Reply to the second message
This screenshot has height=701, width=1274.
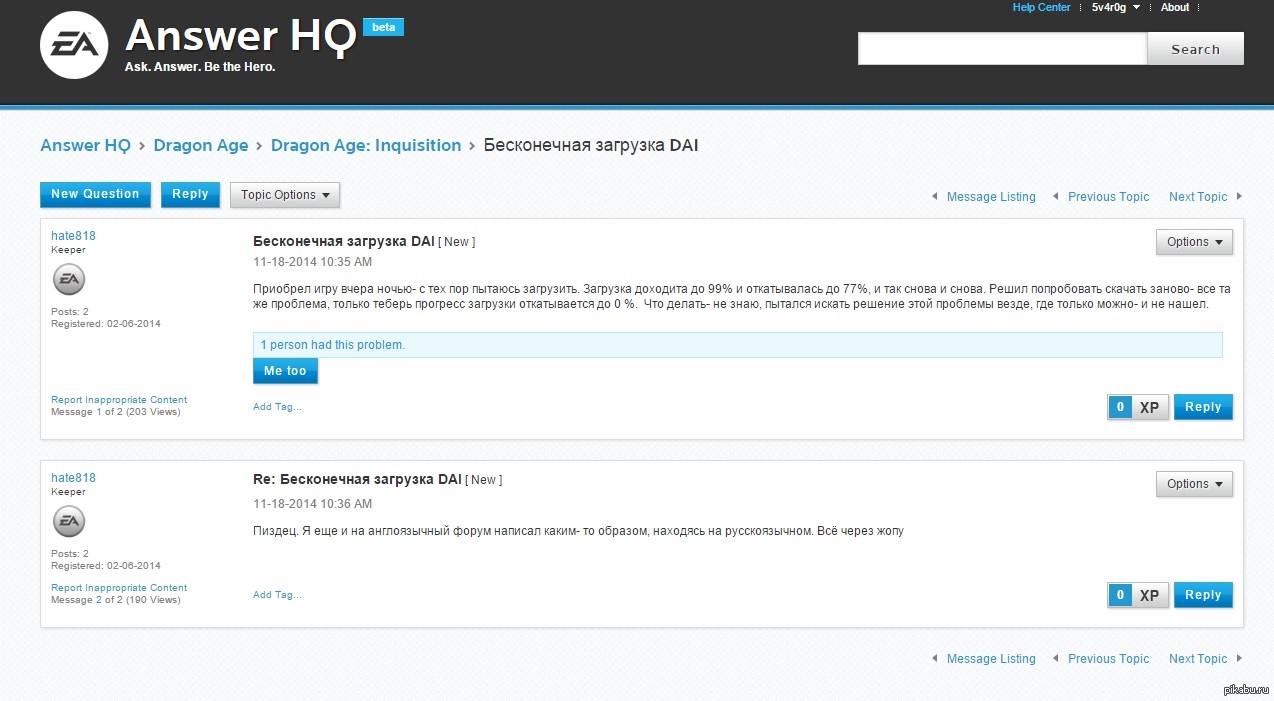click(1203, 595)
